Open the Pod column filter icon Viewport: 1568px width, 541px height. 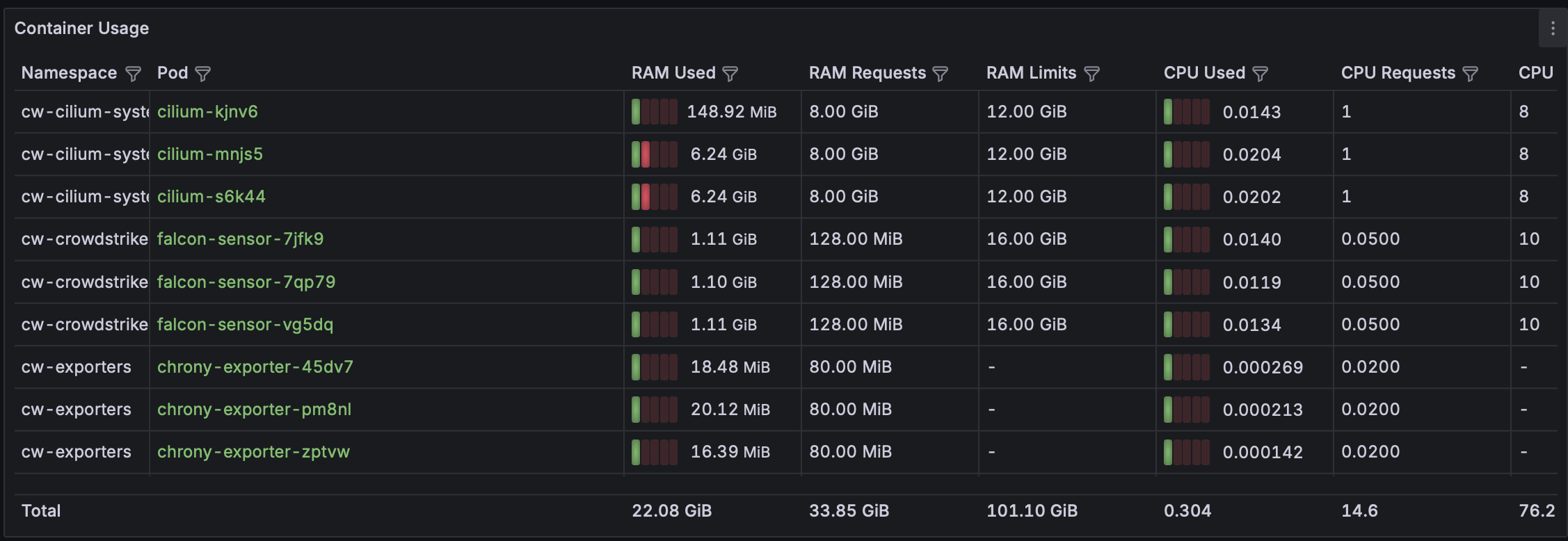pyautogui.click(x=203, y=74)
